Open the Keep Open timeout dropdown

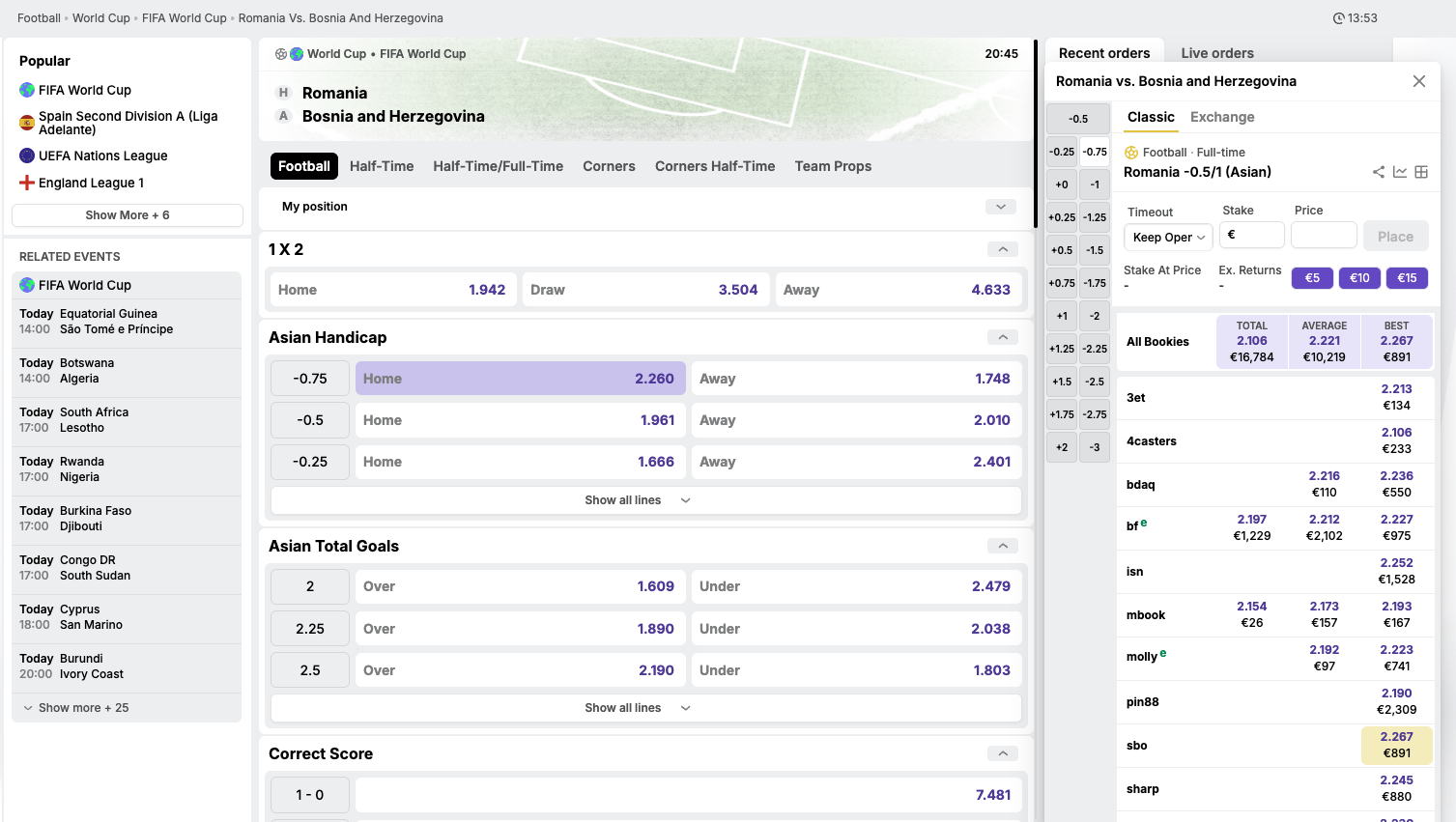pos(1167,237)
